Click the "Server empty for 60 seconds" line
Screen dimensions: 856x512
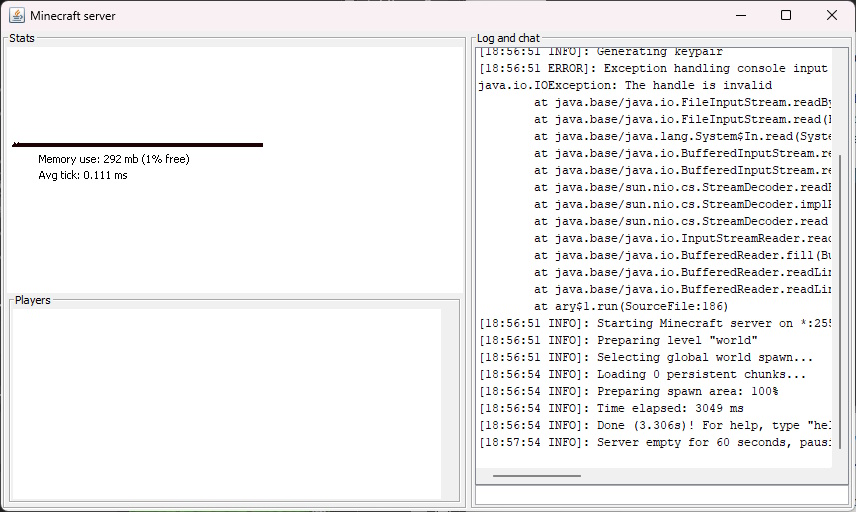click(x=655, y=442)
